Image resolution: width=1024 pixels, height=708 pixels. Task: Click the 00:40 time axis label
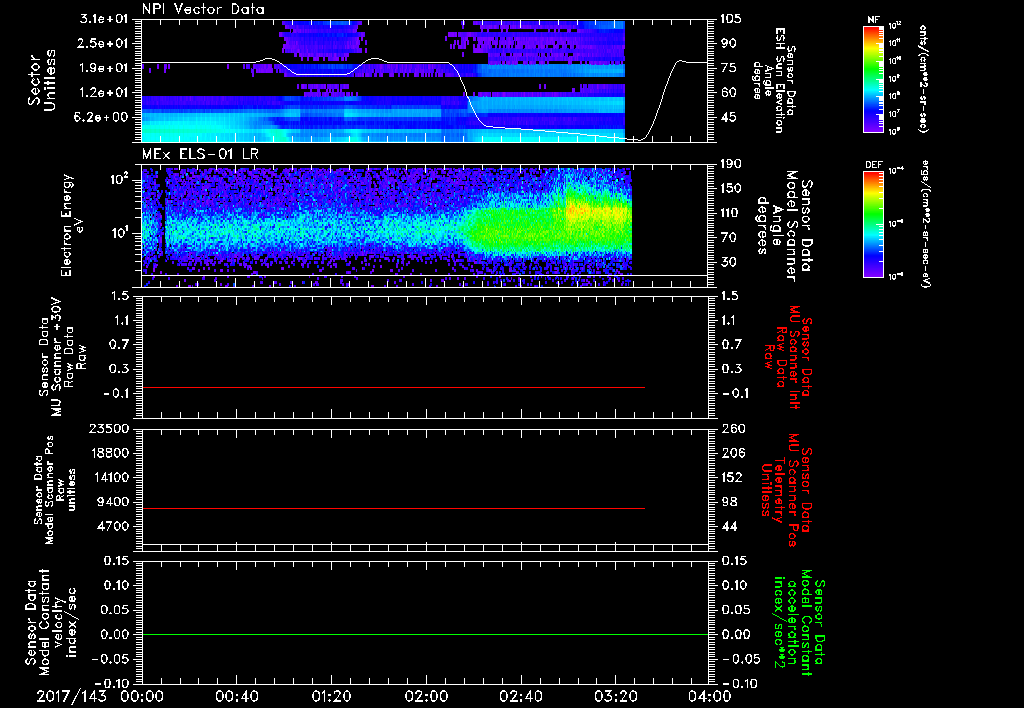click(x=236, y=696)
